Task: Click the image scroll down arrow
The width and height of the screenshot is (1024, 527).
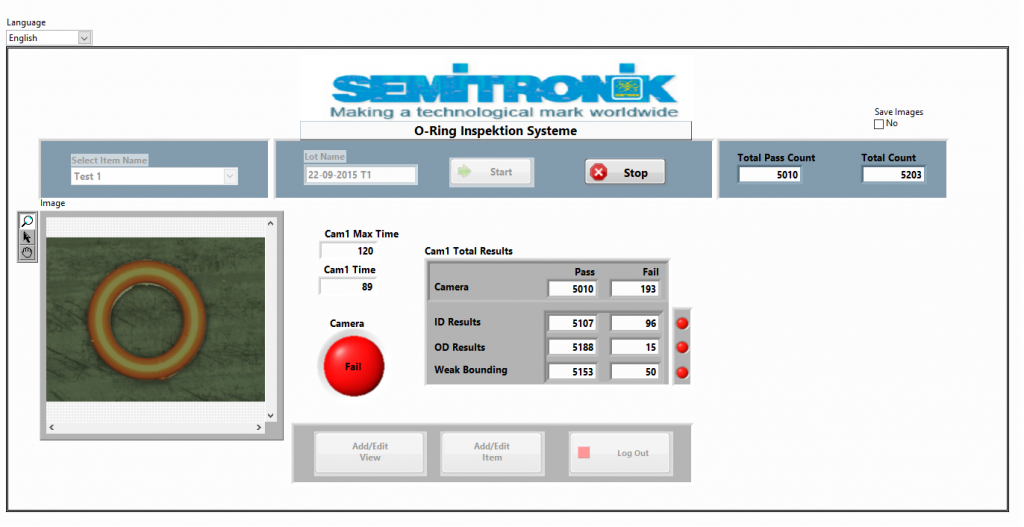Action: pos(270,415)
